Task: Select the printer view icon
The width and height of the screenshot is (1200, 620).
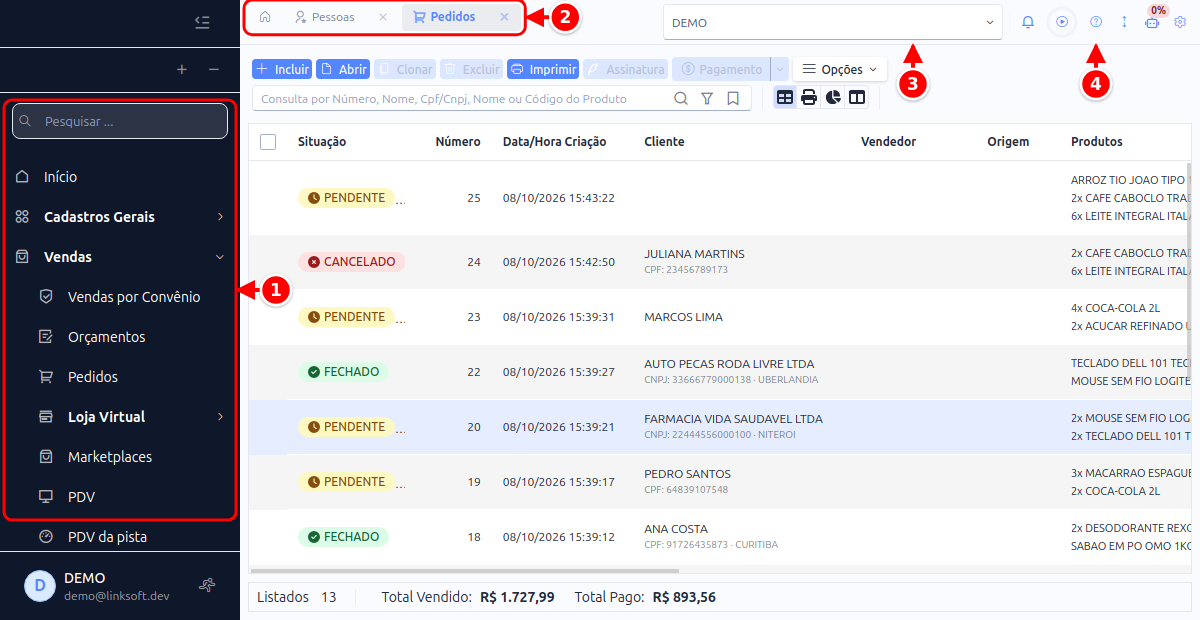Action: [x=809, y=98]
